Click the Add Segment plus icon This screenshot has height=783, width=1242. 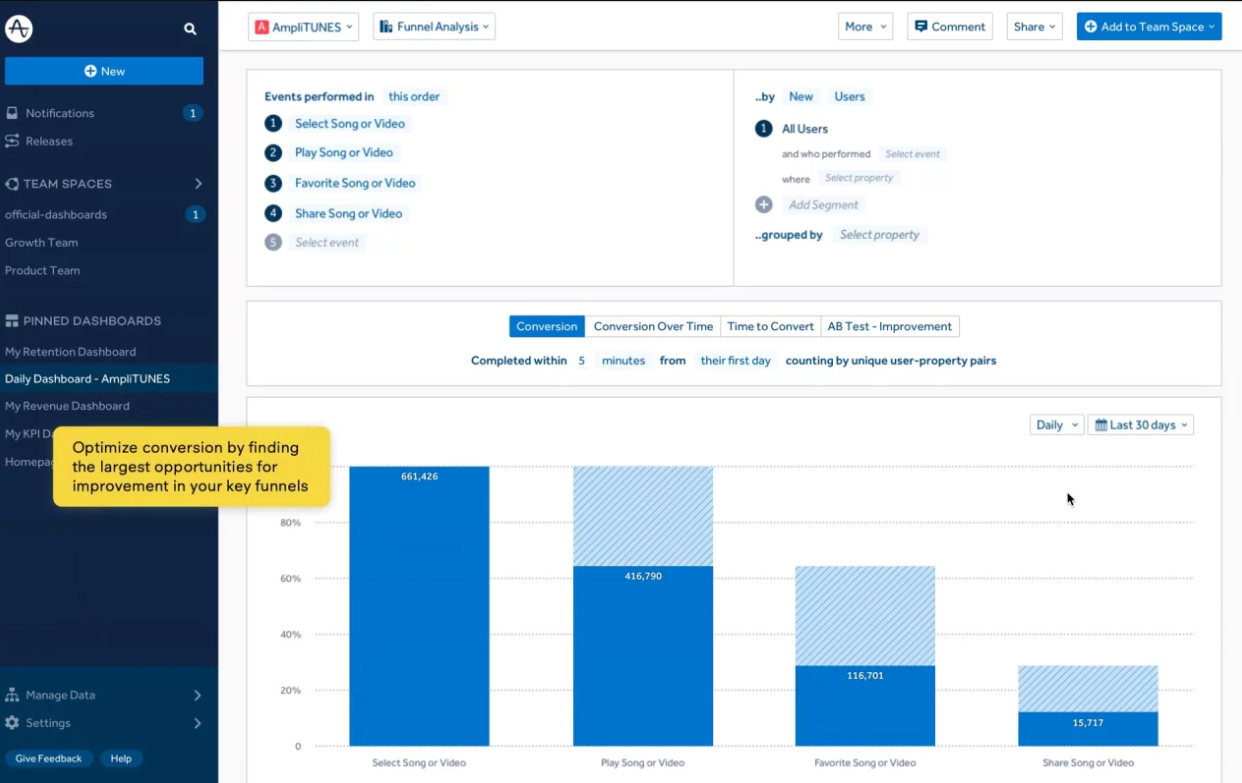pyautogui.click(x=764, y=204)
